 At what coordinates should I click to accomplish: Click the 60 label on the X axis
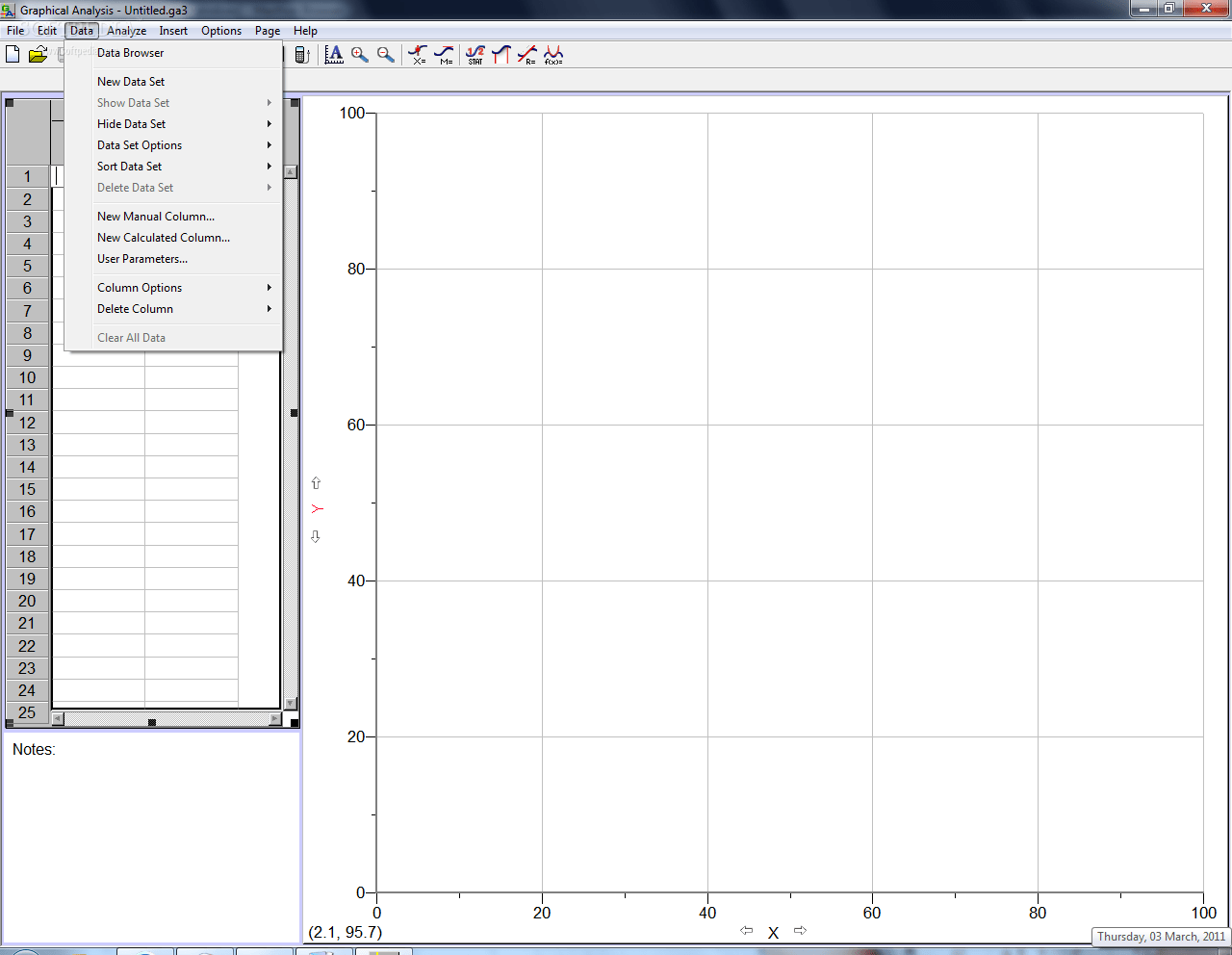click(x=872, y=913)
